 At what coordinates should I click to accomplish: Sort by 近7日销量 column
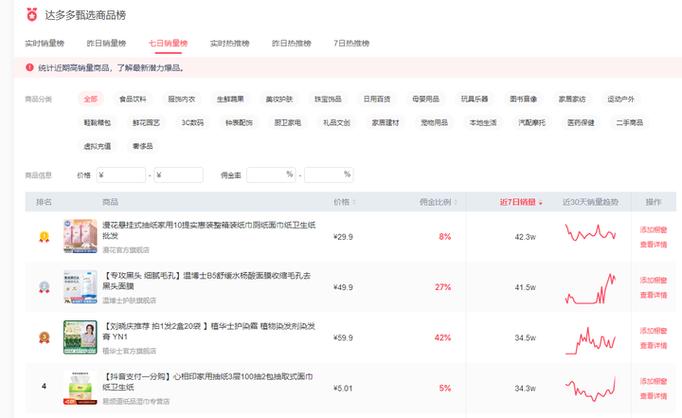(521, 202)
